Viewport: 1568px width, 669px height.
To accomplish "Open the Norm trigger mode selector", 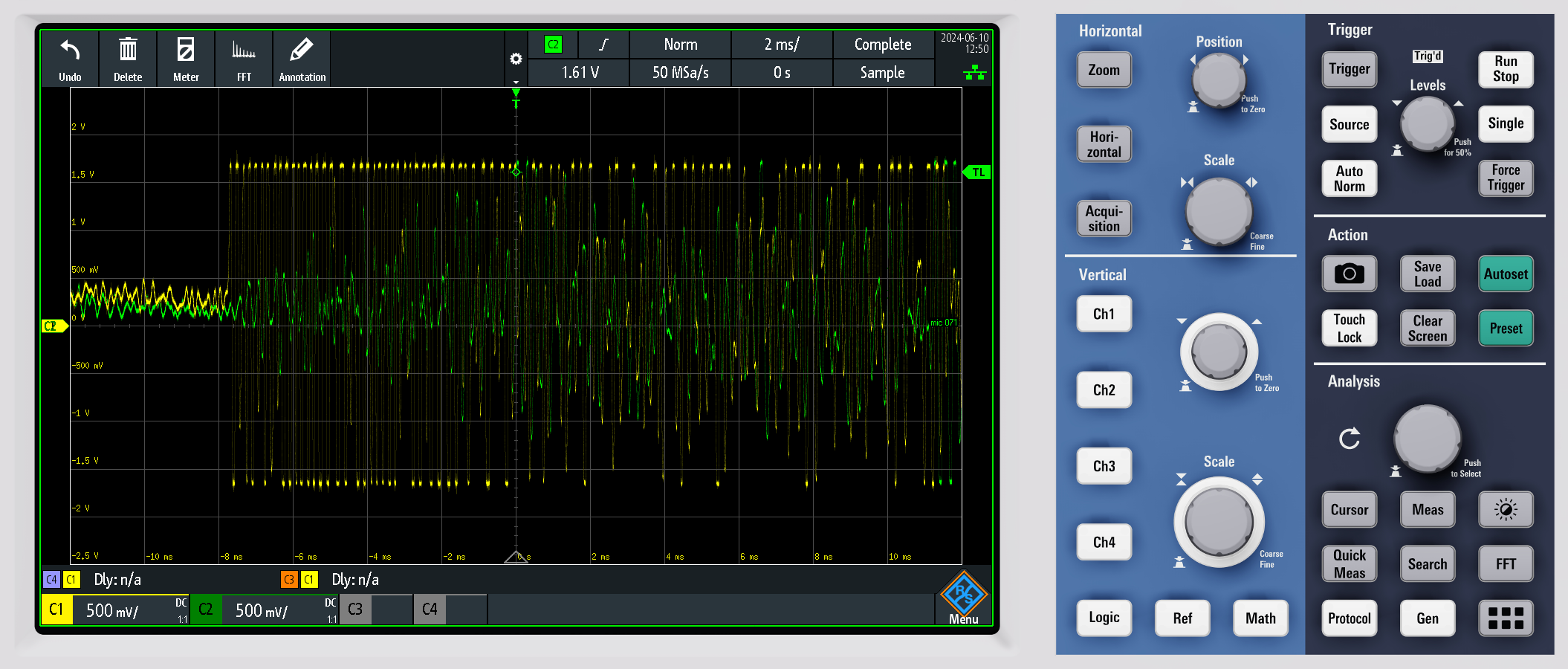I will [680, 45].
